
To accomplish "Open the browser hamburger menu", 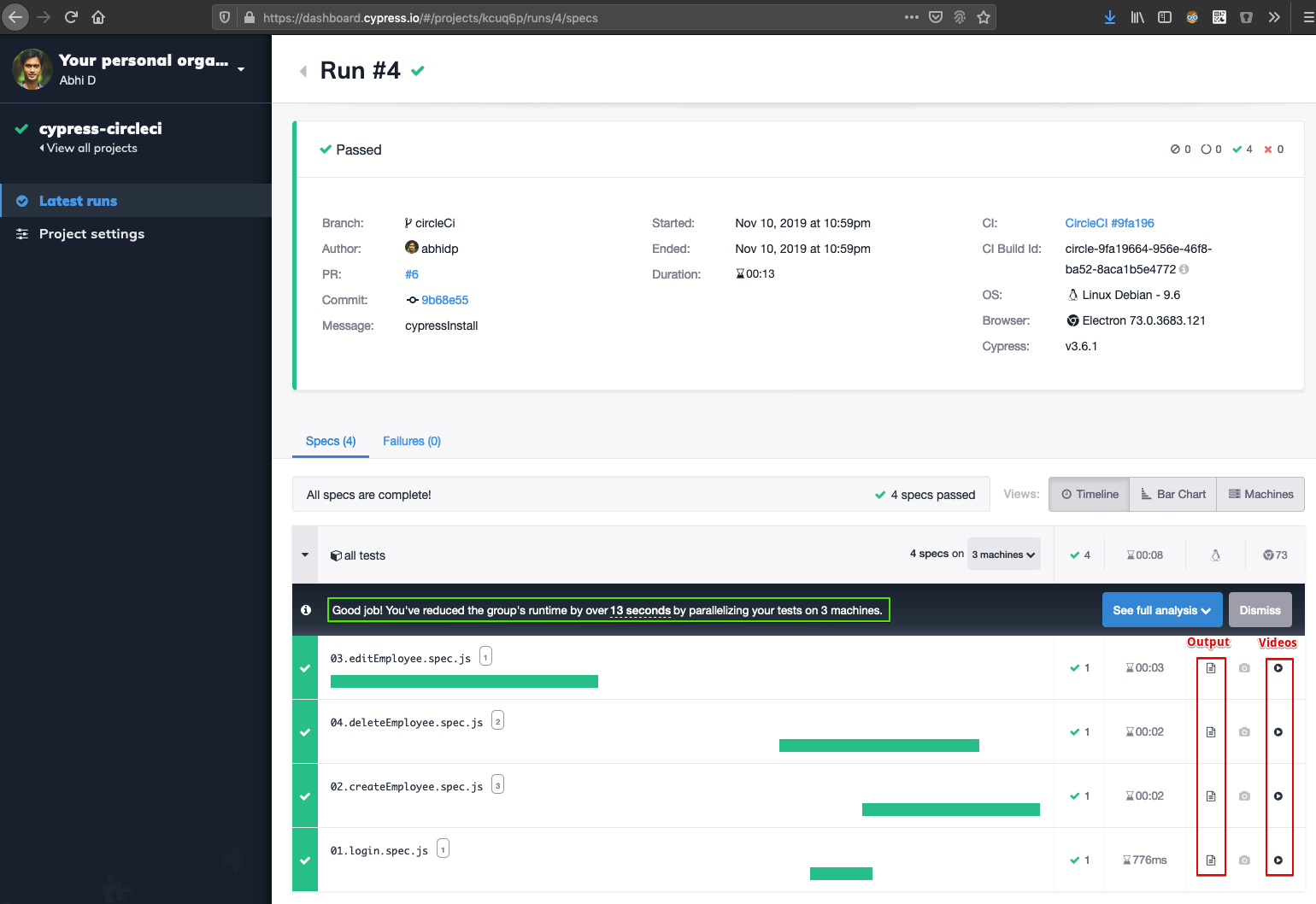I will pyautogui.click(x=1308, y=17).
